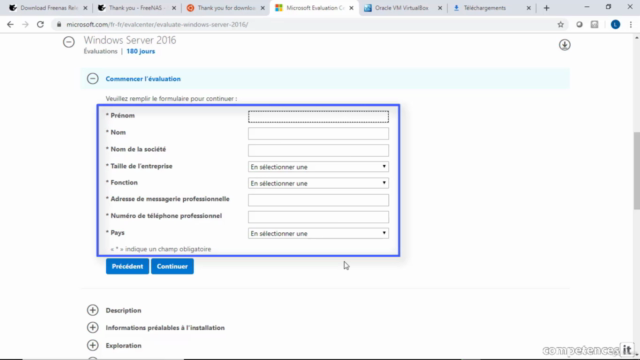Click the page vertical scrollbar thumb
This screenshot has width=640, height=360.
click(x=636, y=171)
